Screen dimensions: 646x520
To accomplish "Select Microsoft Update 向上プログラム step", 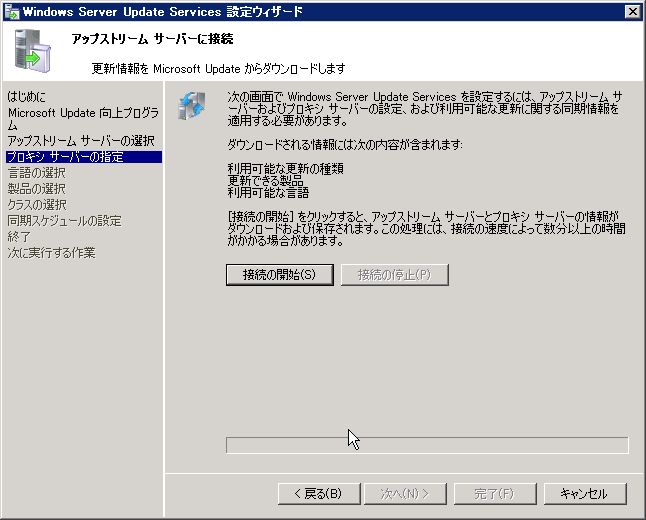I will 83,119.
